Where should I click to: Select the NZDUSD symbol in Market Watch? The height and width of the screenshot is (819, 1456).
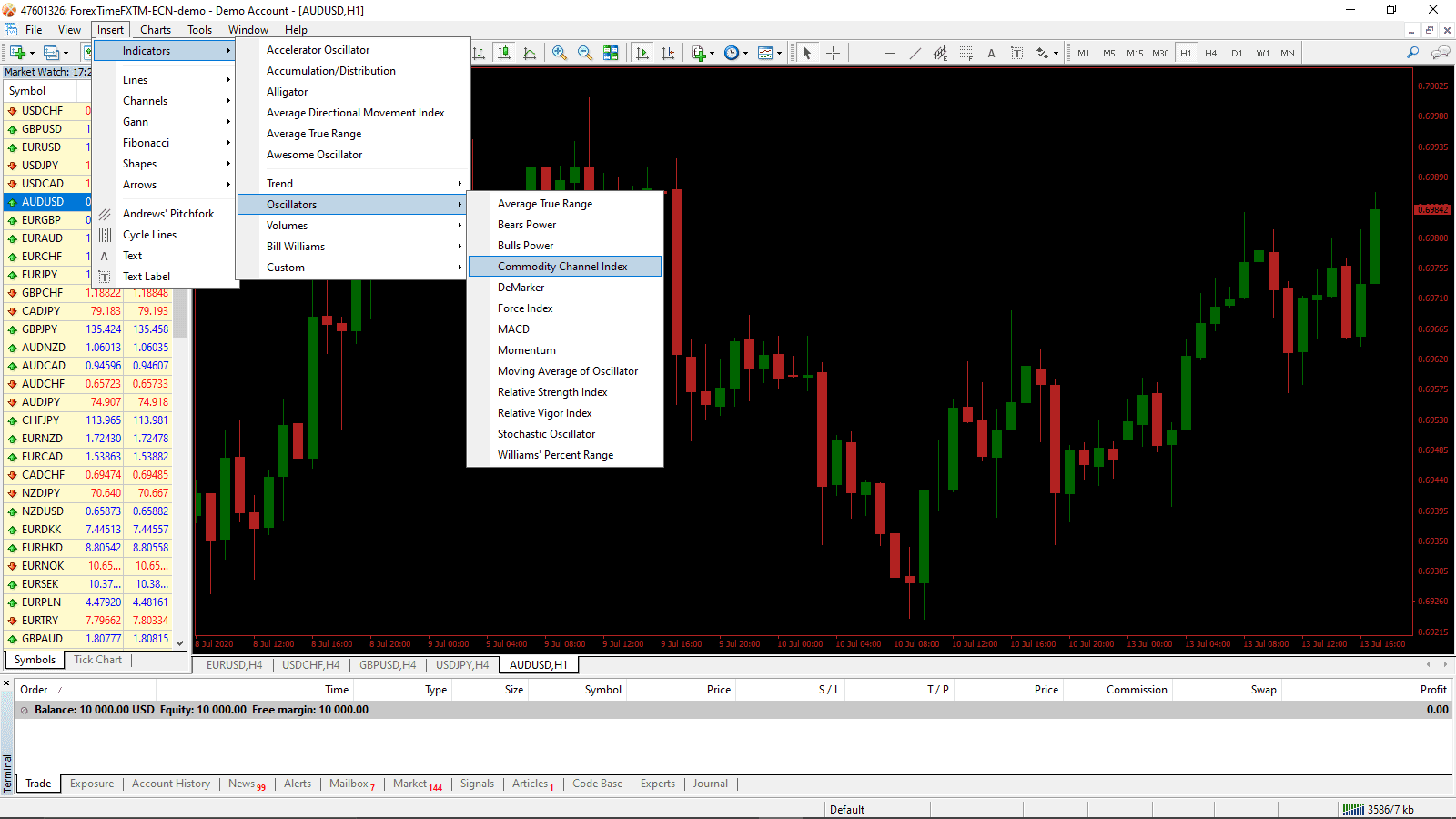click(42, 511)
